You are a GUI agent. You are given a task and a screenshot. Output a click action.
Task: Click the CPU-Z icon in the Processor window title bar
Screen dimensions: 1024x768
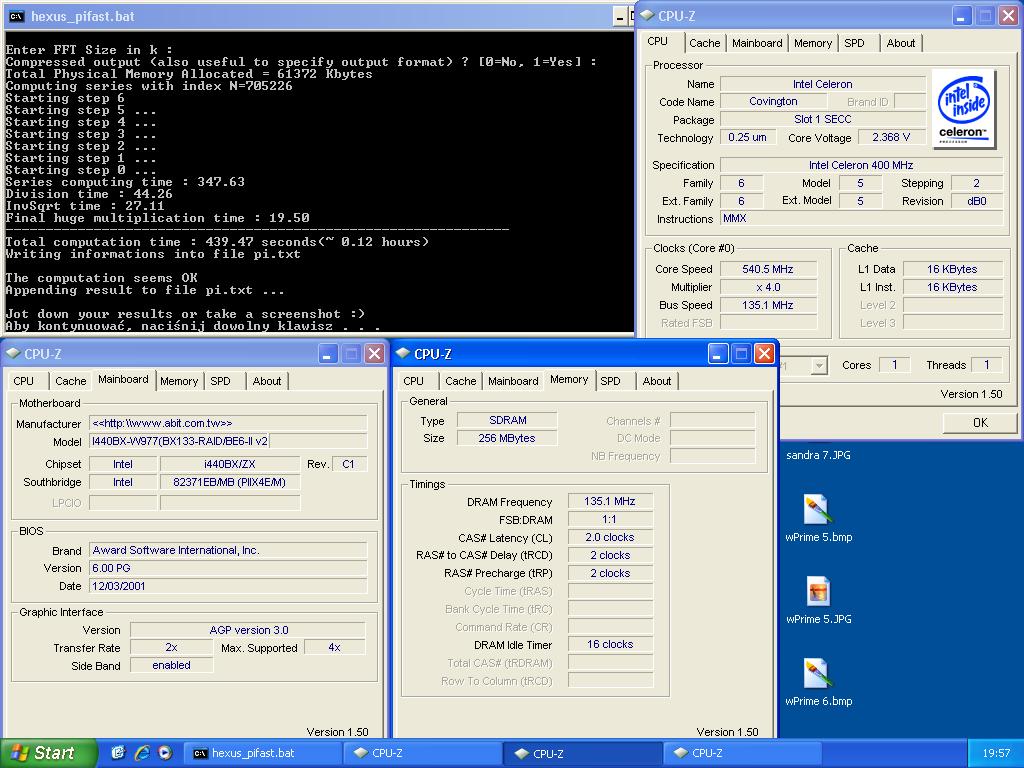point(647,16)
